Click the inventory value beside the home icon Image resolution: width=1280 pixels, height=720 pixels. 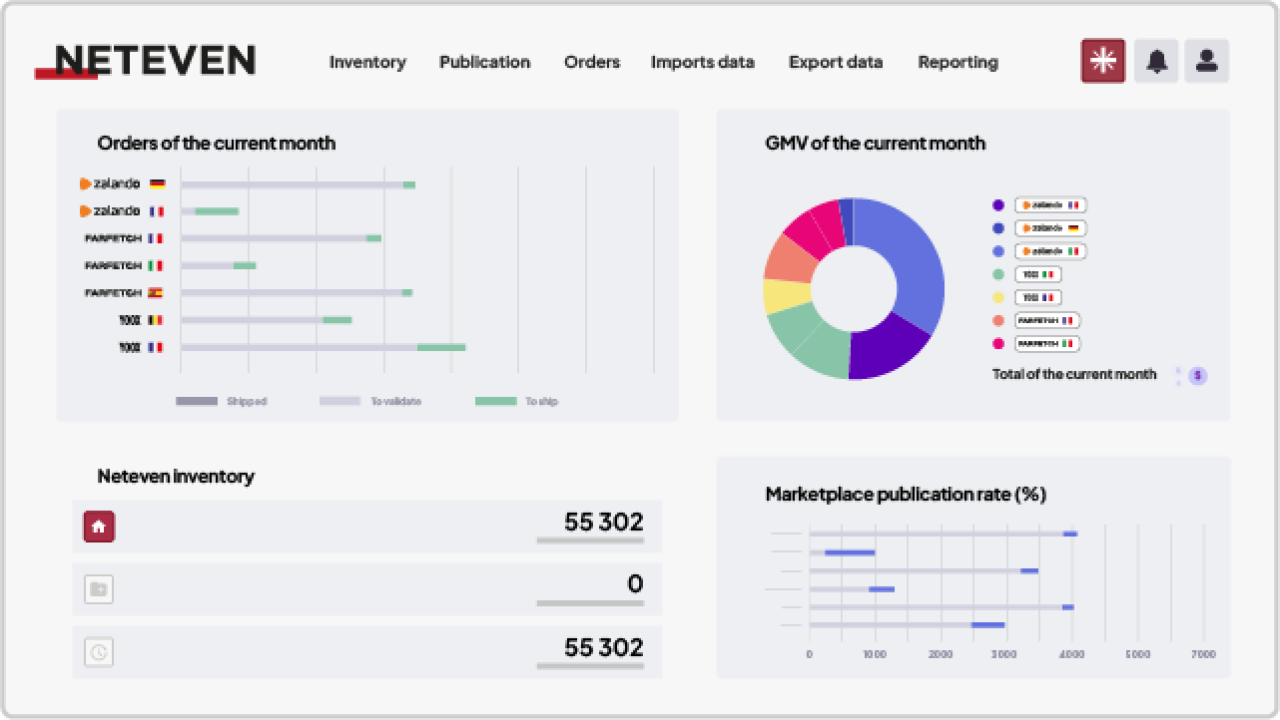(603, 522)
